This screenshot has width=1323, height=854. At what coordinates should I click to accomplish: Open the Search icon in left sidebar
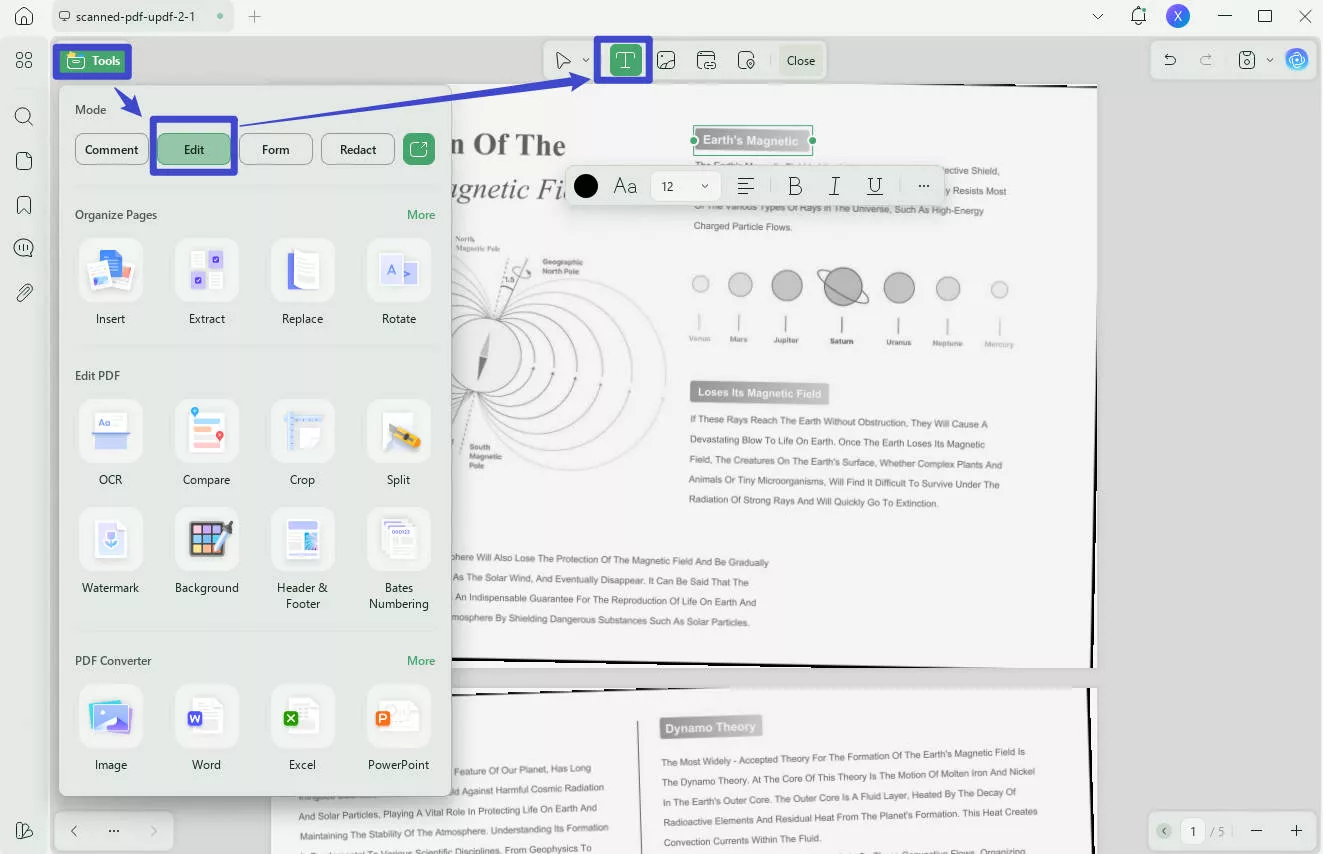tap(24, 117)
